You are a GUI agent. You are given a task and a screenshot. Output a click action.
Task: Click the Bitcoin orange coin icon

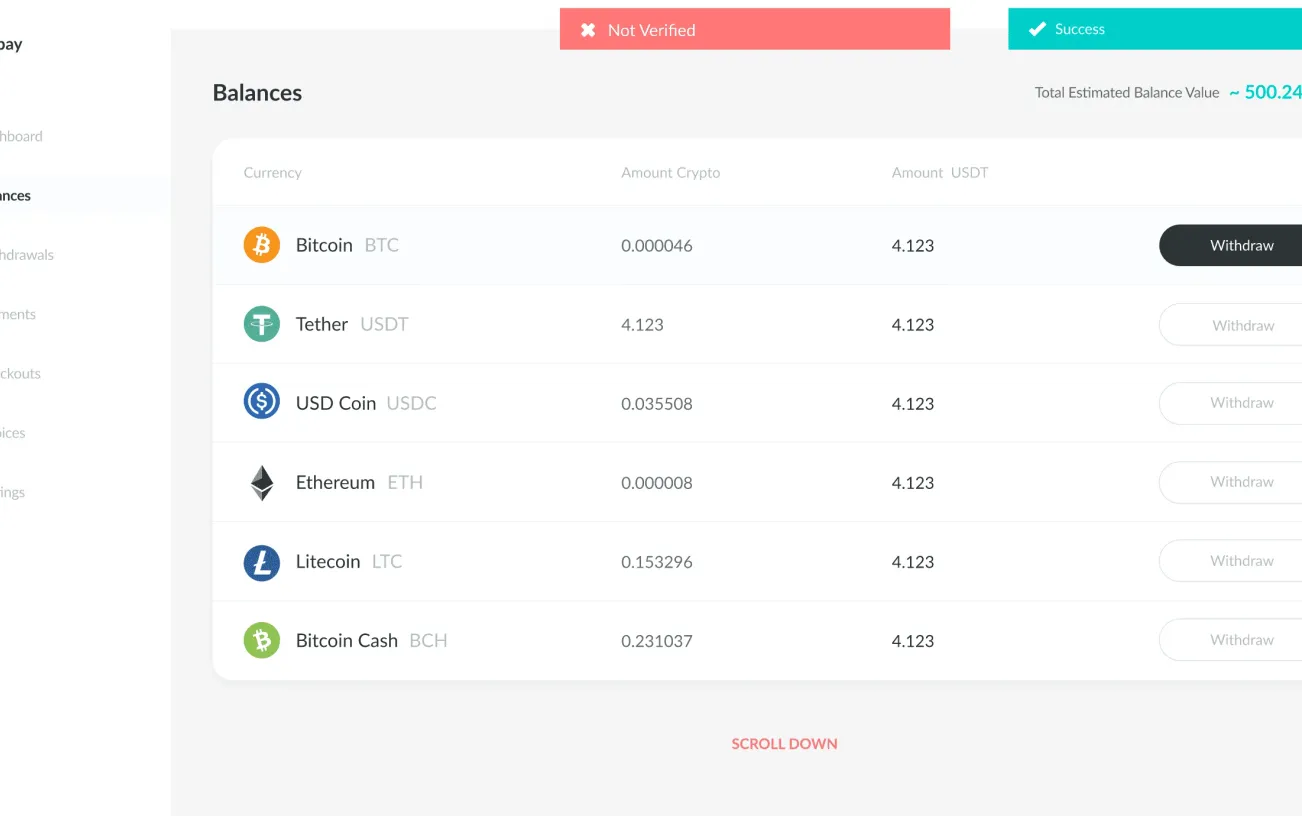click(262, 245)
